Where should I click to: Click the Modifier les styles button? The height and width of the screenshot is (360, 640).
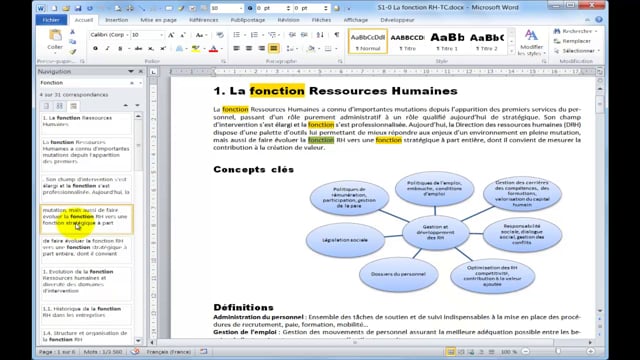(530, 42)
